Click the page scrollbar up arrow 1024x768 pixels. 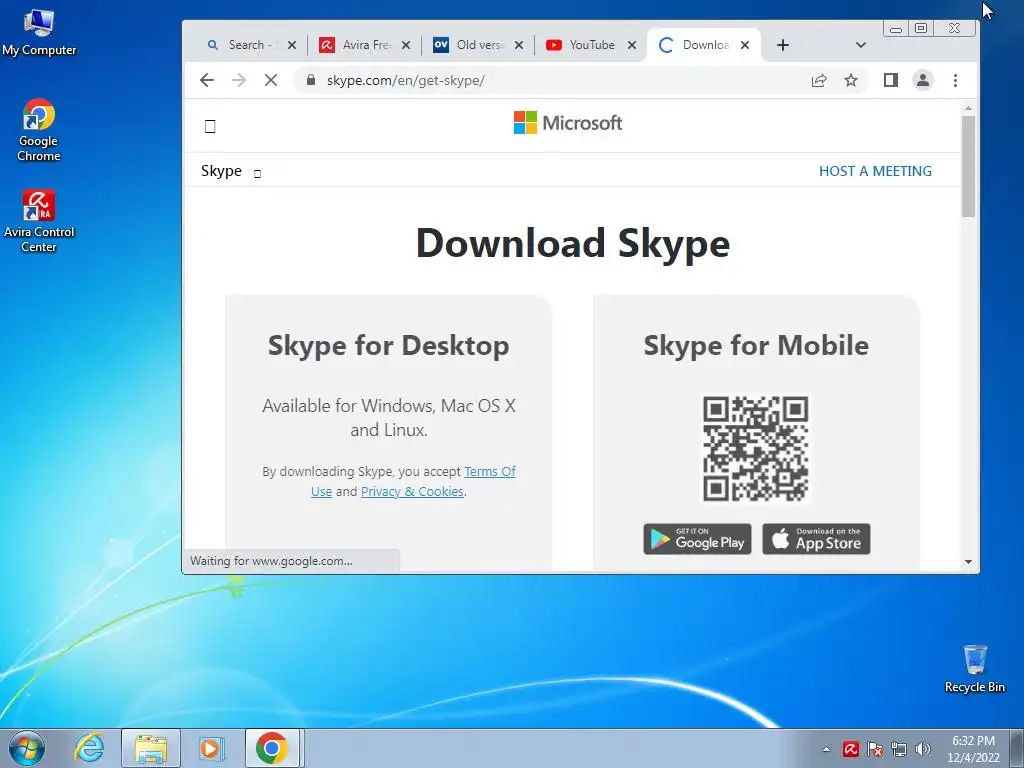pos(968,108)
